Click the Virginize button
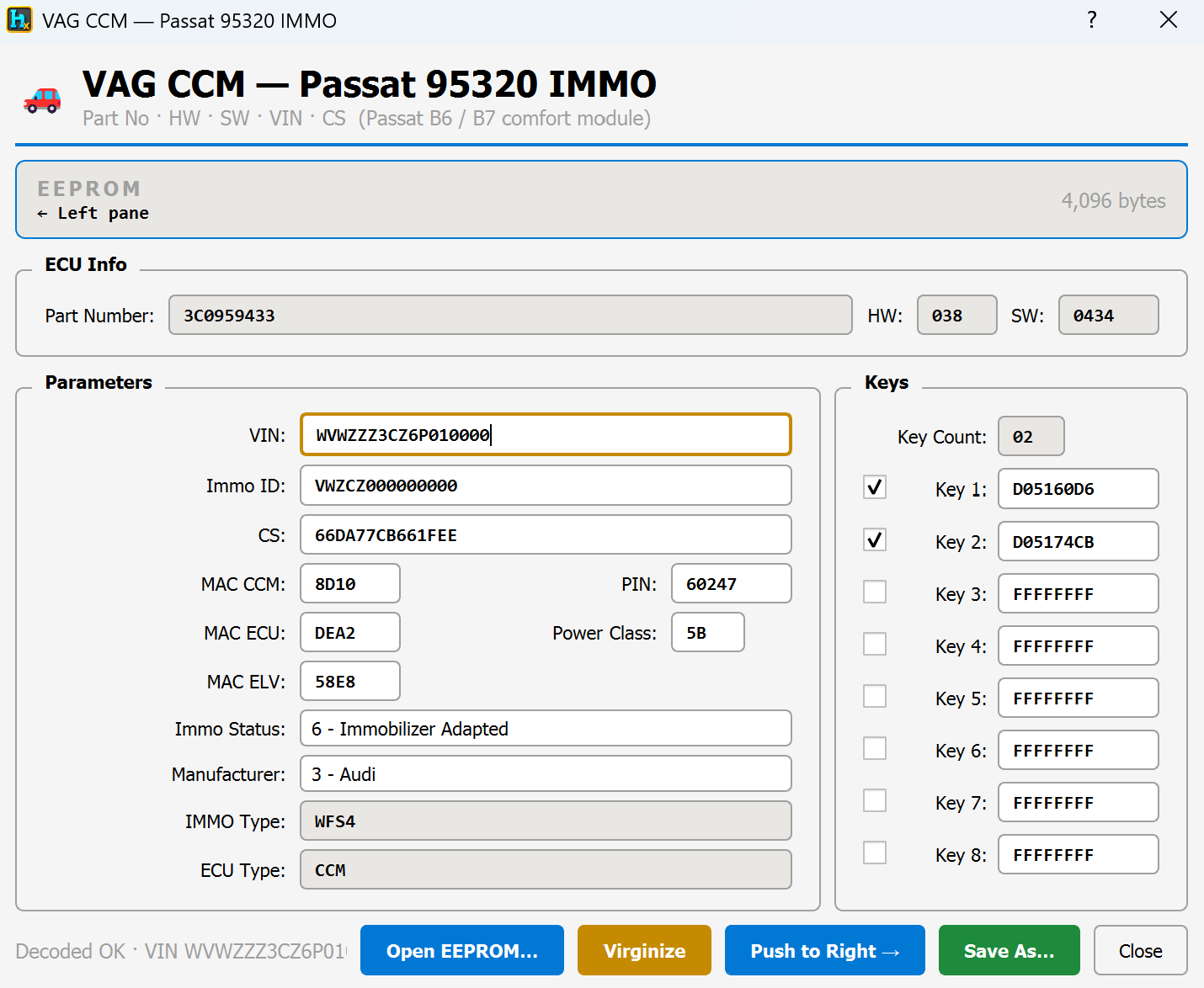Image resolution: width=1204 pixels, height=988 pixels. point(644,950)
